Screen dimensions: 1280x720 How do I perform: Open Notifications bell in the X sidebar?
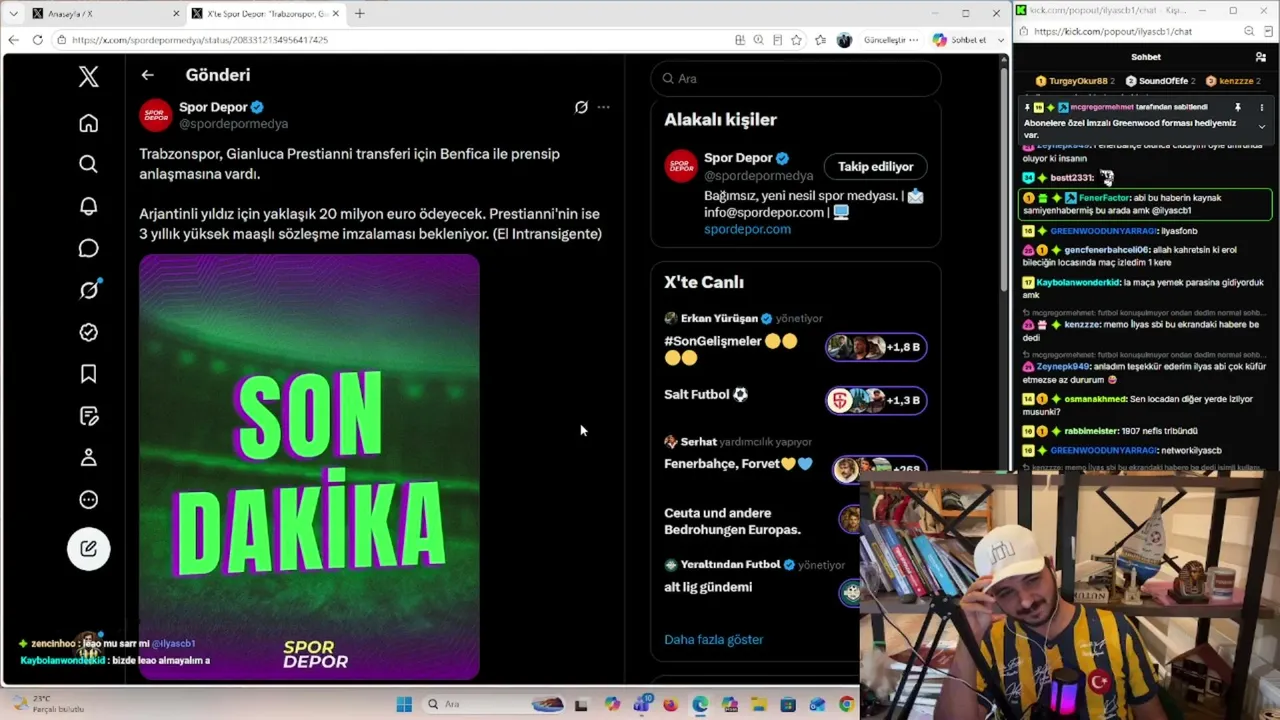pyautogui.click(x=89, y=206)
